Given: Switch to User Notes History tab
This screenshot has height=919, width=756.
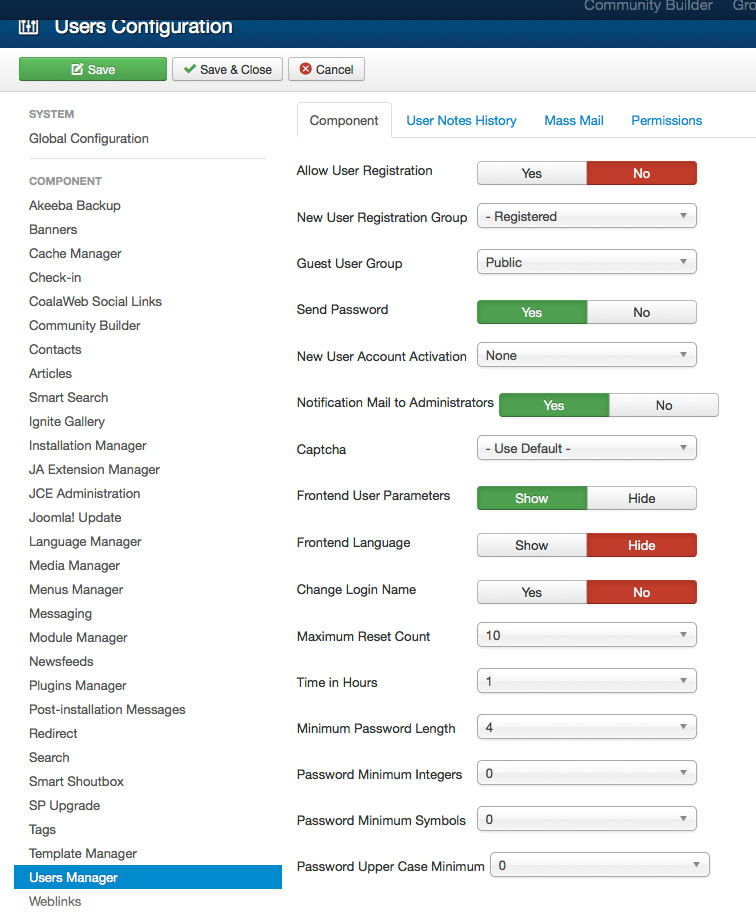Looking at the screenshot, I should point(461,121).
